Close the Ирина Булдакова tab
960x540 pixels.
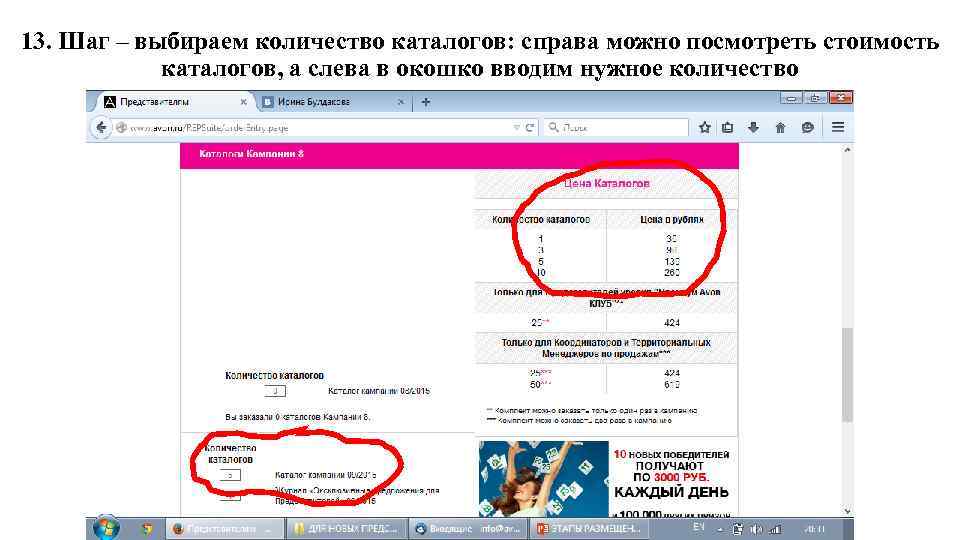coord(400,102)
